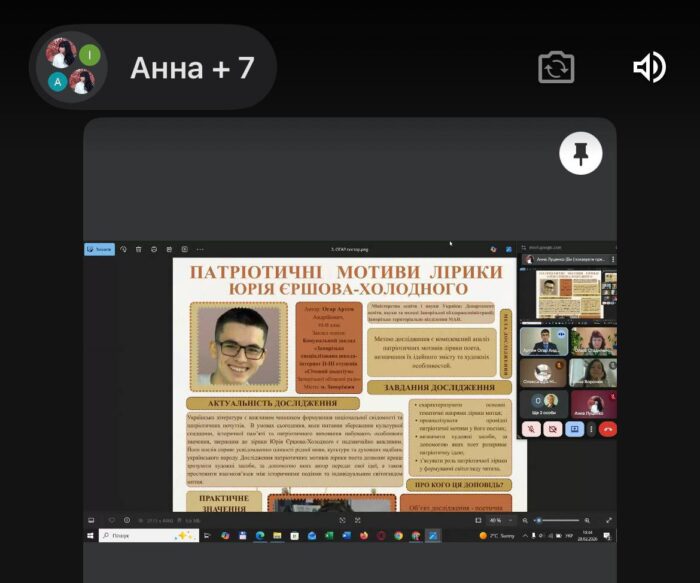
Task: Switch camera with the flip camera icon
Action: coord(556,67)
